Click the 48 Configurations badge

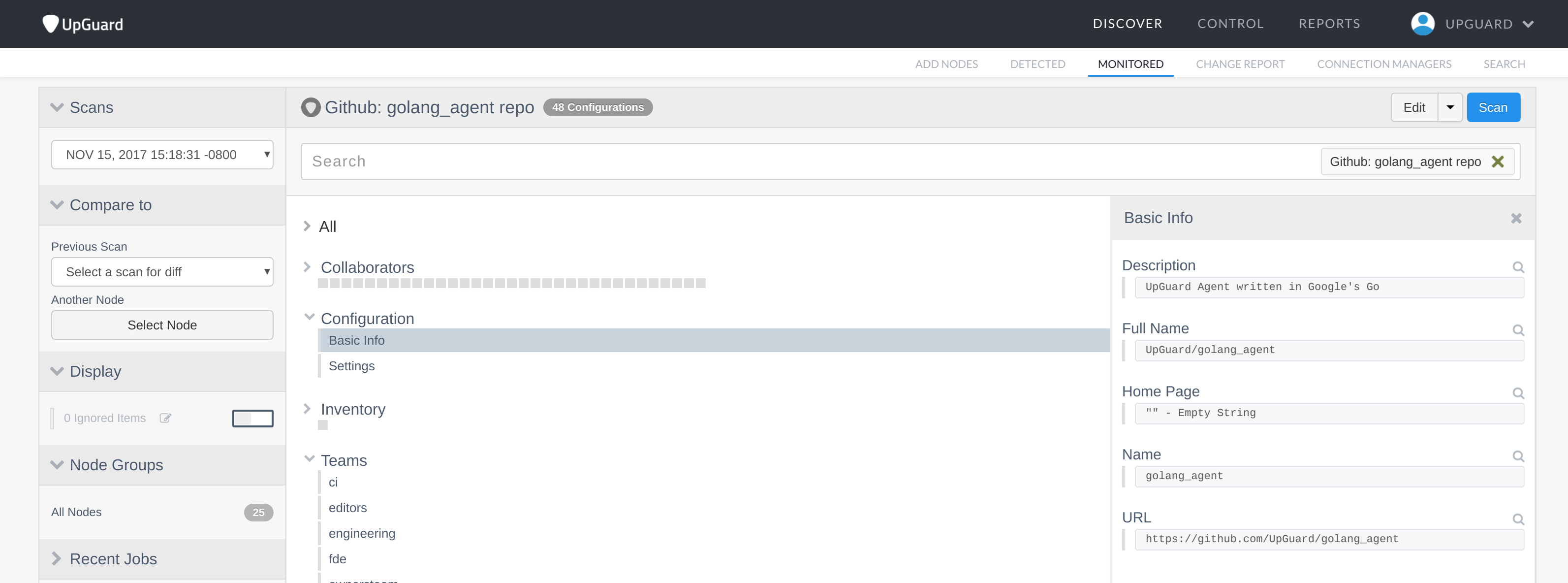[x=598, y=107]
